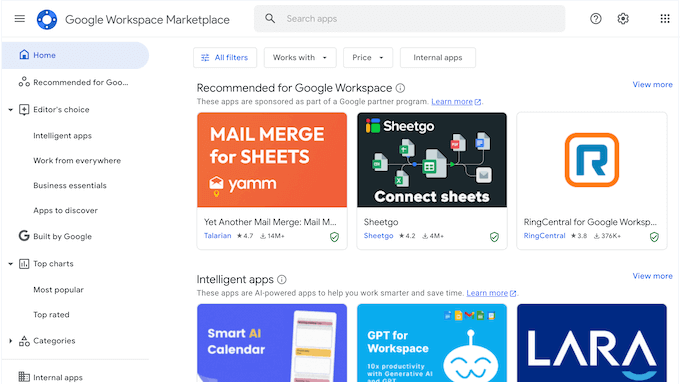This screenshot has width=680, height=384.
Task: Click the Editor's choice badge icon
Action: 24,109
